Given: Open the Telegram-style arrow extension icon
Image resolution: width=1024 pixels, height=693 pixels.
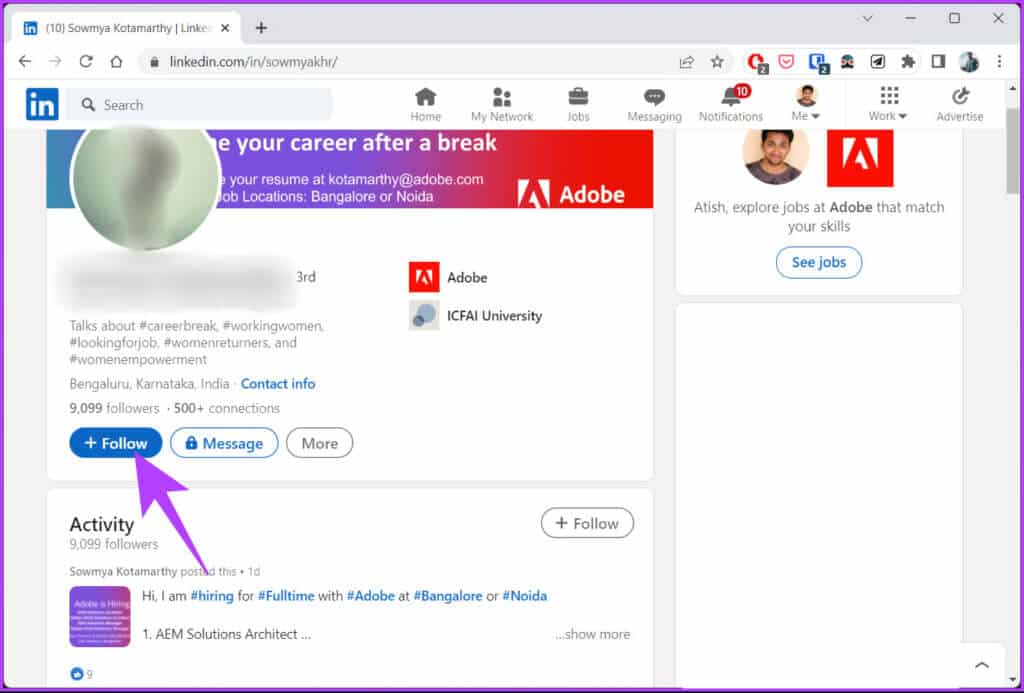Looking at the screenshot, I should pyautogui.click(x=878, y=62).
